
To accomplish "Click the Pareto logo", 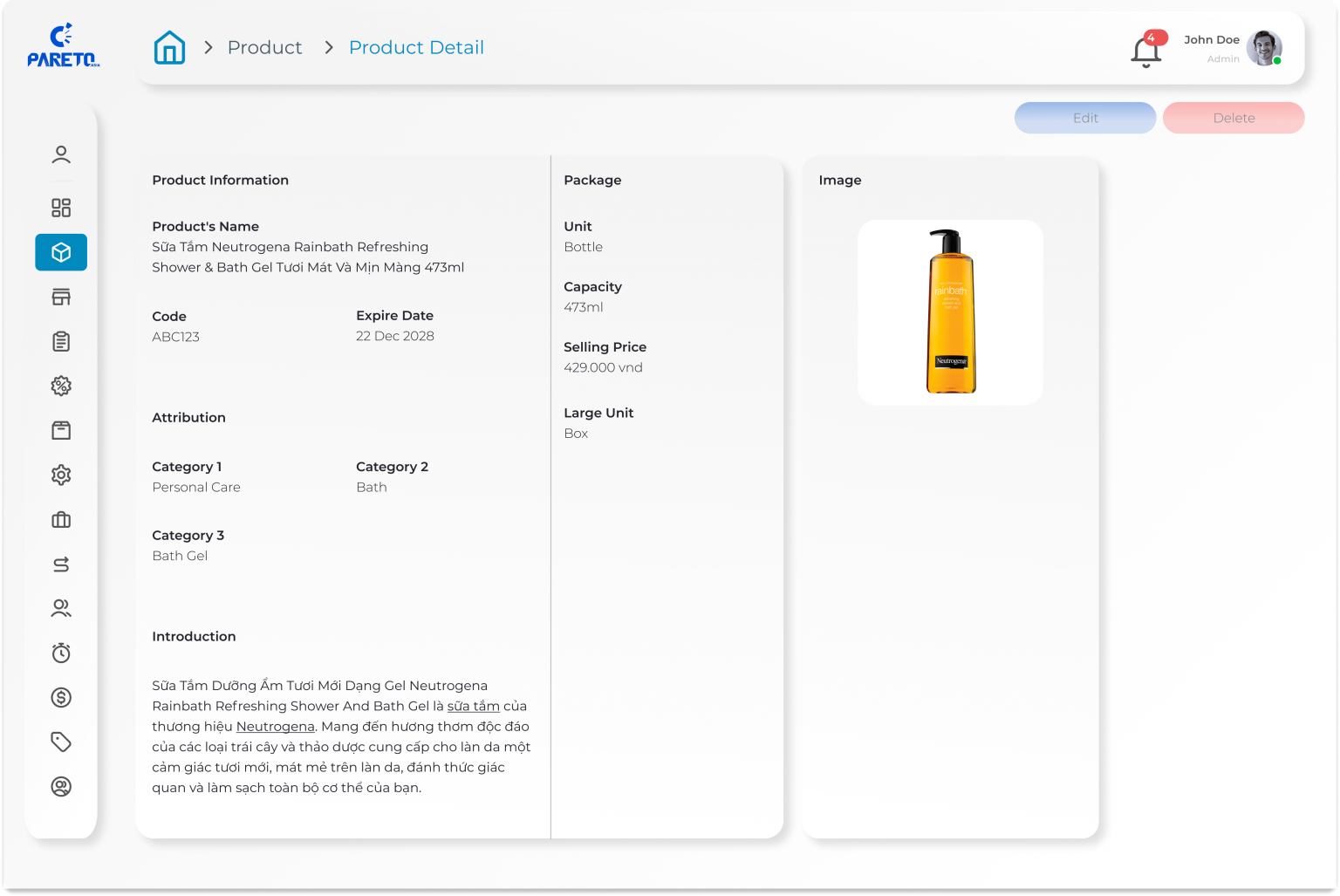I will 63,46.
